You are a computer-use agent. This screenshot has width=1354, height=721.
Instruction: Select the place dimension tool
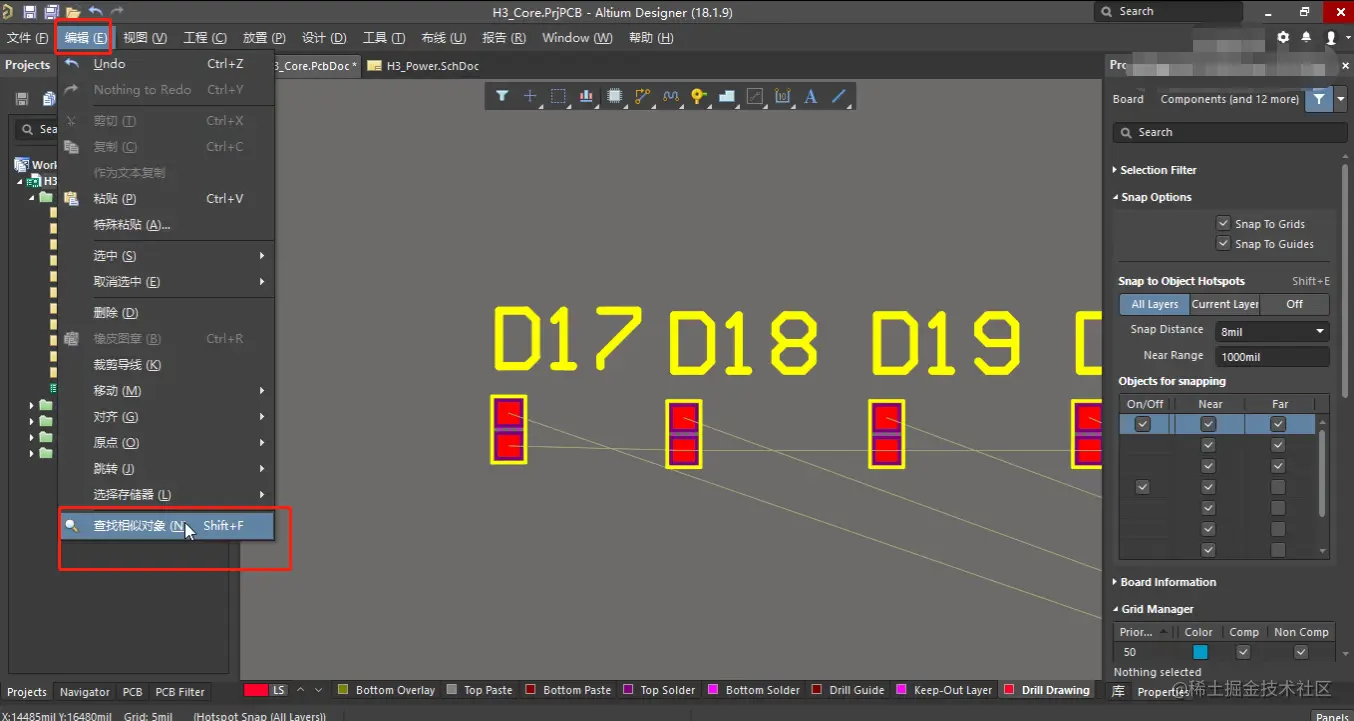[783, 96]
